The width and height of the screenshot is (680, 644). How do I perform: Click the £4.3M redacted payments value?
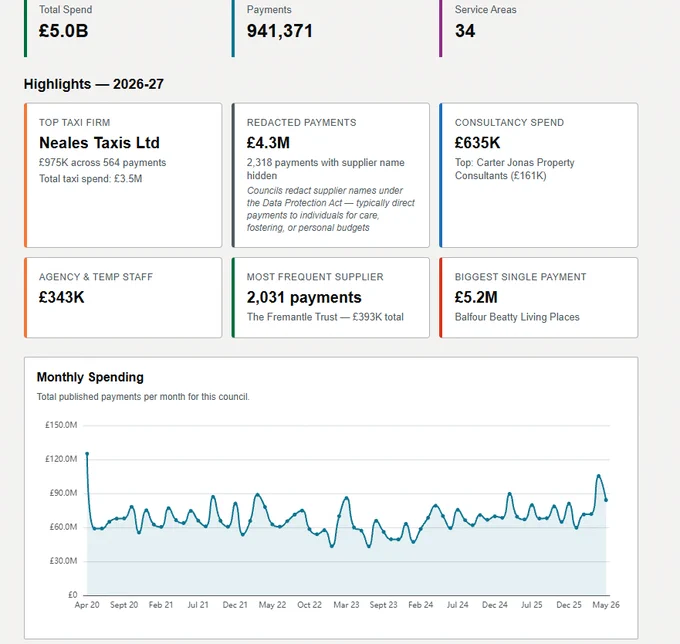268,143
